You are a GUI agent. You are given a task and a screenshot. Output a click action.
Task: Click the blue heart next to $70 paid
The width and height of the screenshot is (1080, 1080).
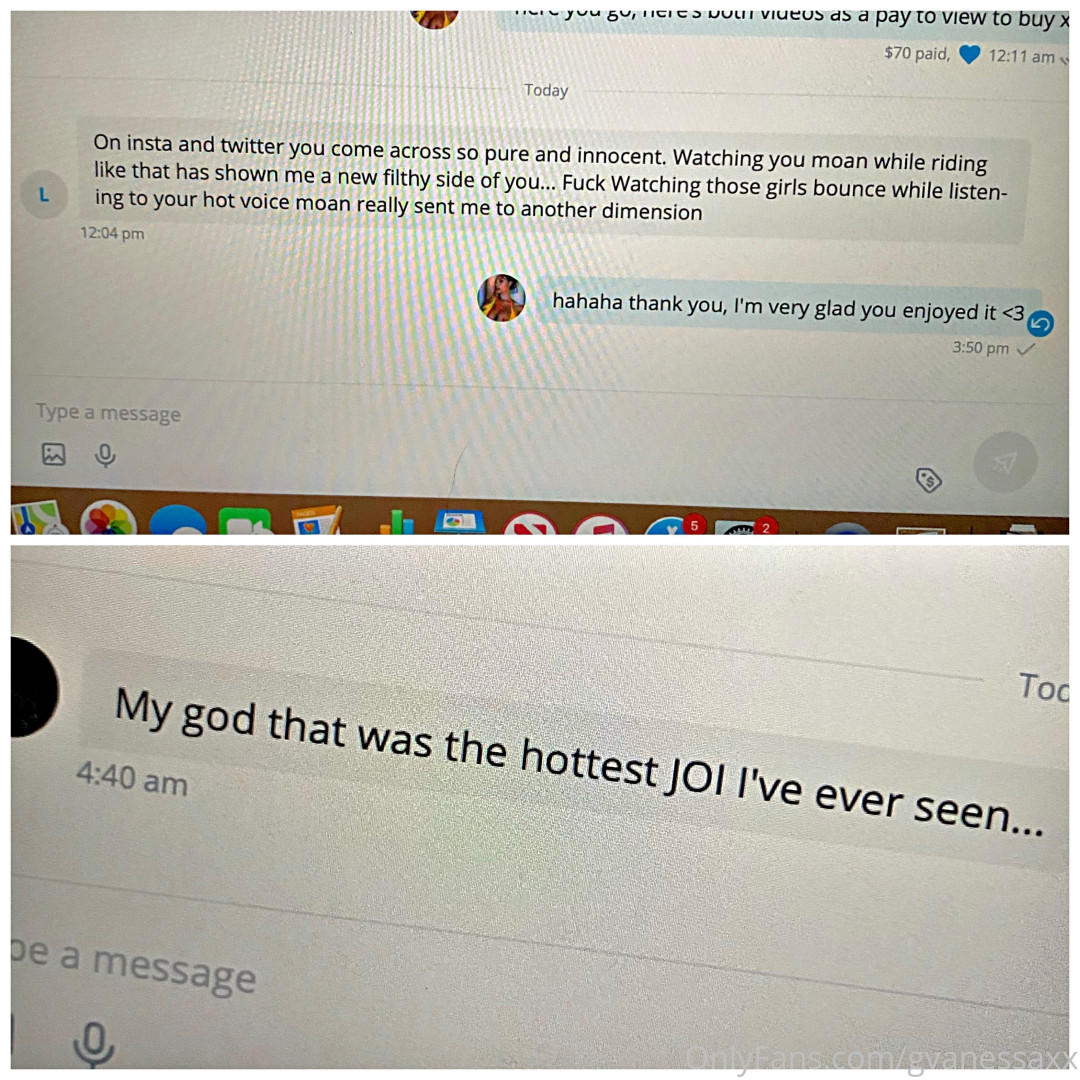(x=970, y=54)
